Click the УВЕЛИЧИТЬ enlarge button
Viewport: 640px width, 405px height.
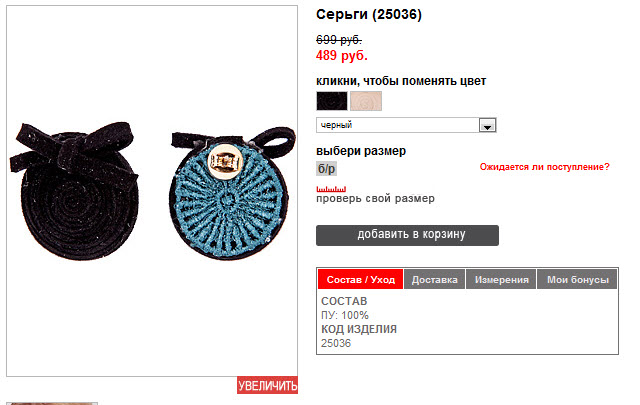tap(267, 385)
